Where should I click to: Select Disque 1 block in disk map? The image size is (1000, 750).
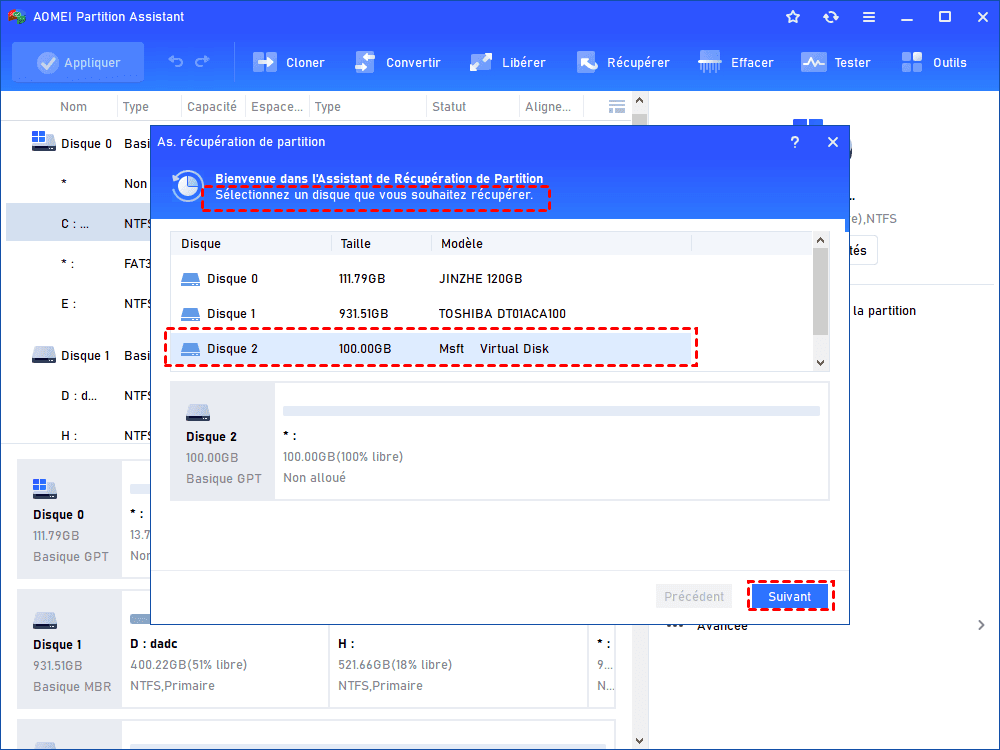tap(70, 649)
